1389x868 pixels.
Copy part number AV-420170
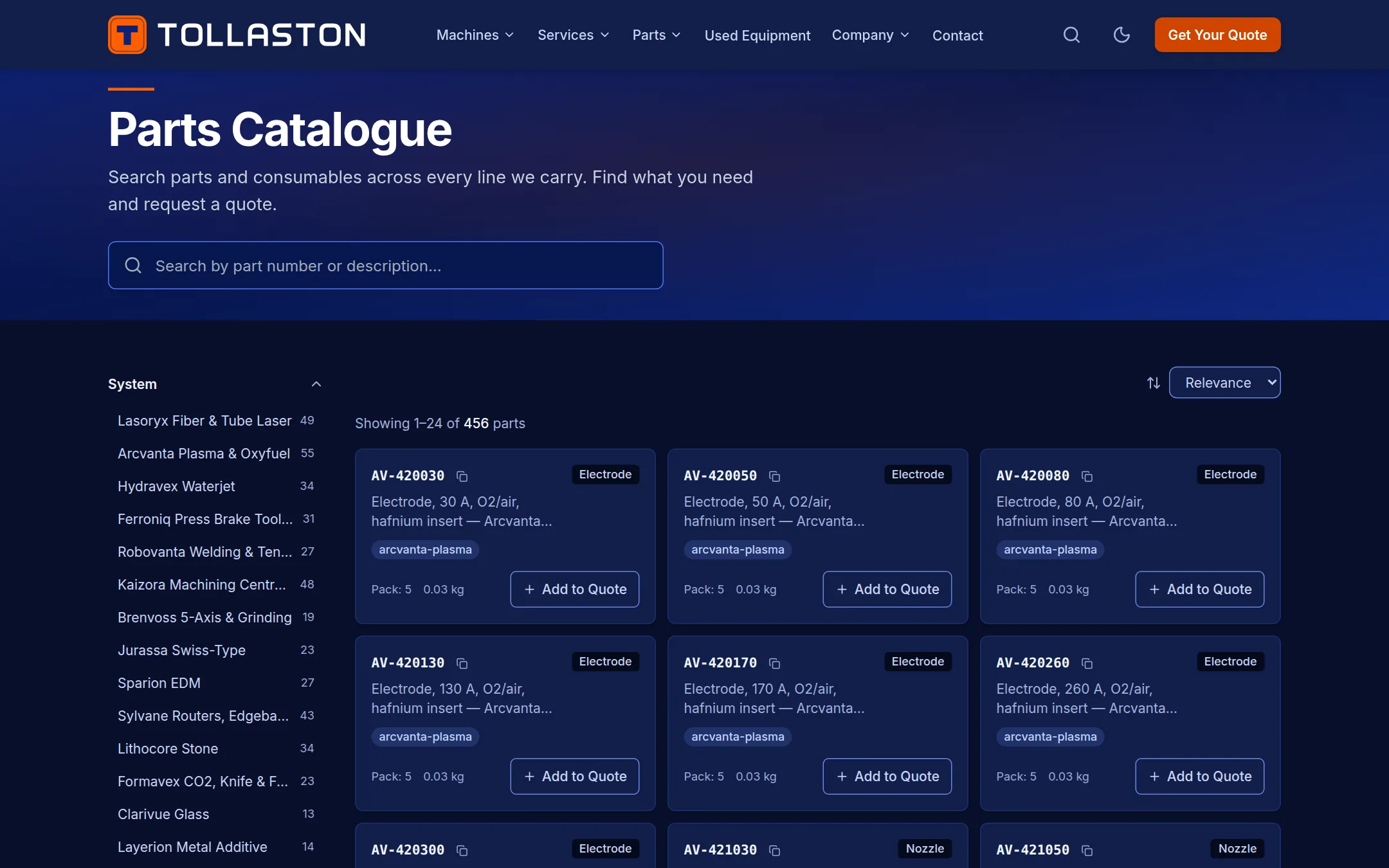(x=774, y=663)
